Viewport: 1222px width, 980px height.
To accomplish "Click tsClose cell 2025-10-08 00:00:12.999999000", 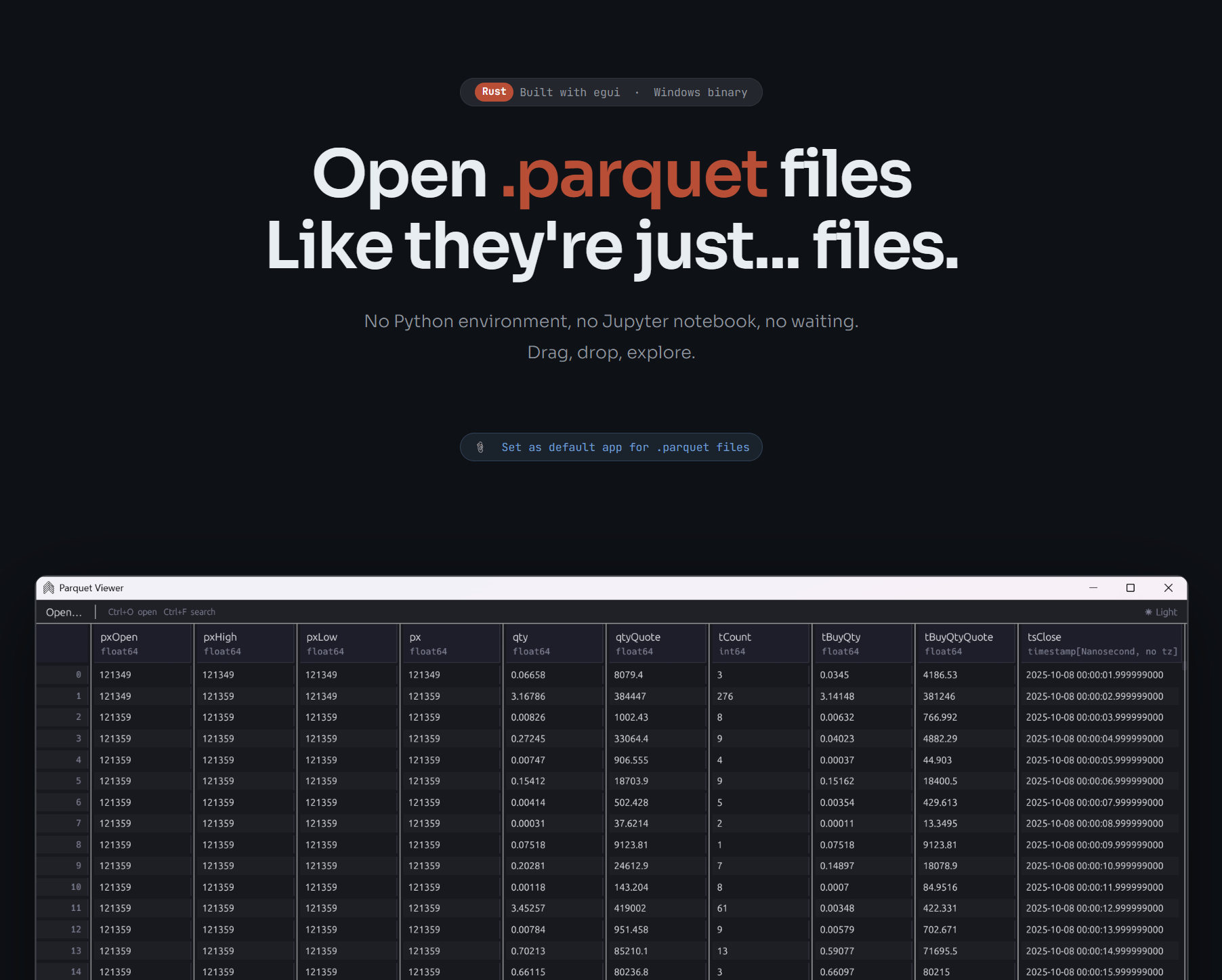I will pyautogui.click(x=1095, y=908).
